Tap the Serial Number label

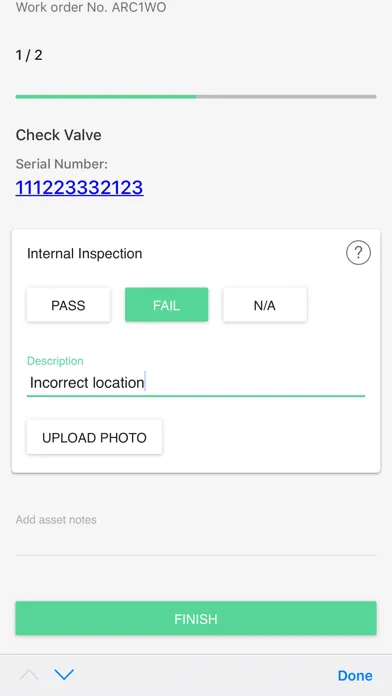tap(62, 164)
